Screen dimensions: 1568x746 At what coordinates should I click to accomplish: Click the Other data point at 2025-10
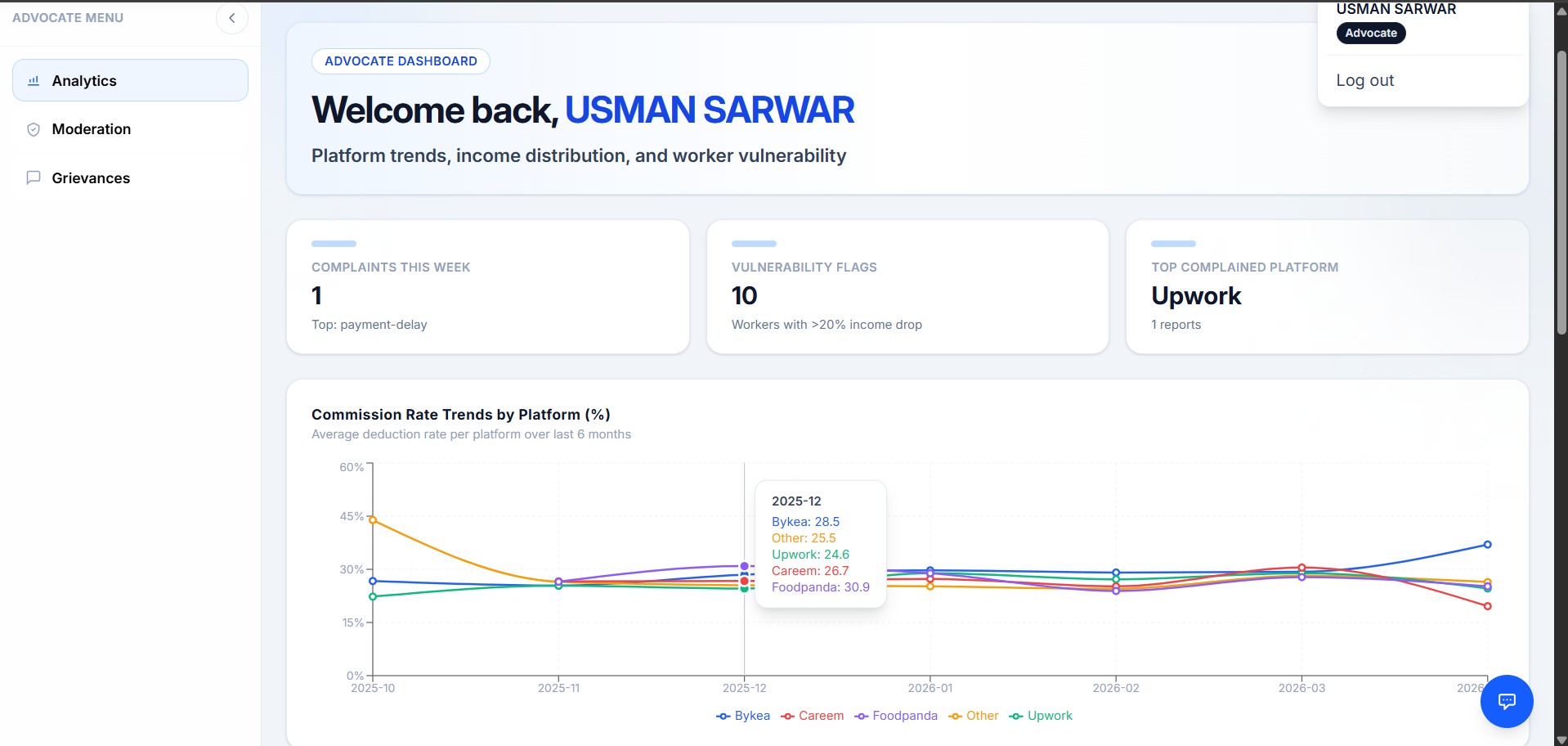point(373,520)
